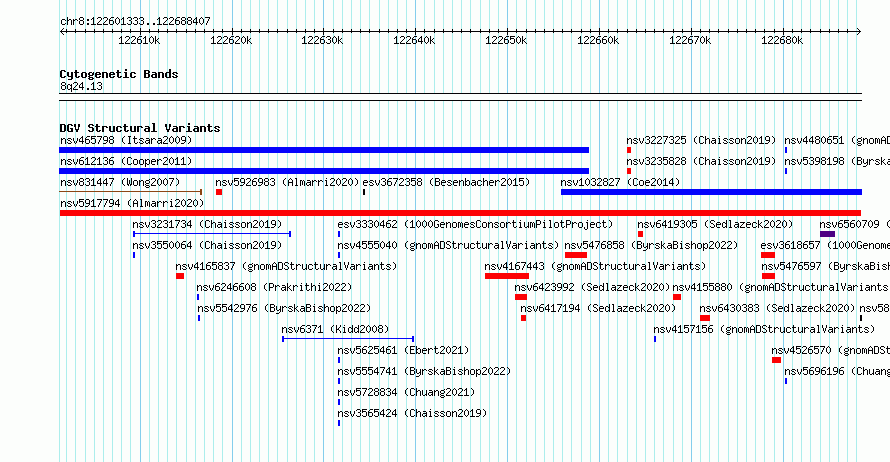Select the DGV Structural Variants track title
Image resolution: width=890 pixels, height=462 pixels.
[140, 128]
